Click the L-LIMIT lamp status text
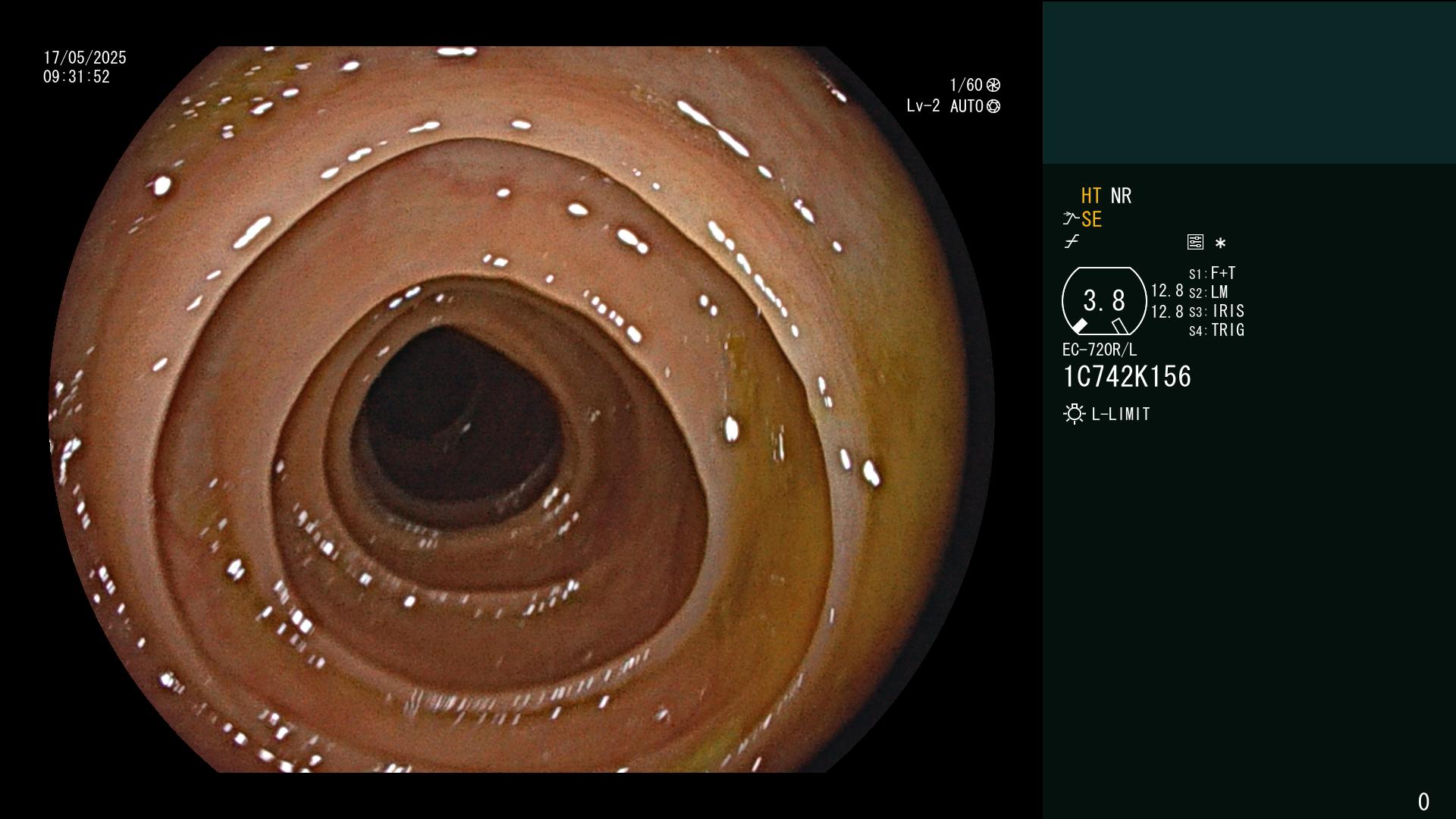Image resolution: width=1456 pixels, height=819 pixels. click(1121, 414)
